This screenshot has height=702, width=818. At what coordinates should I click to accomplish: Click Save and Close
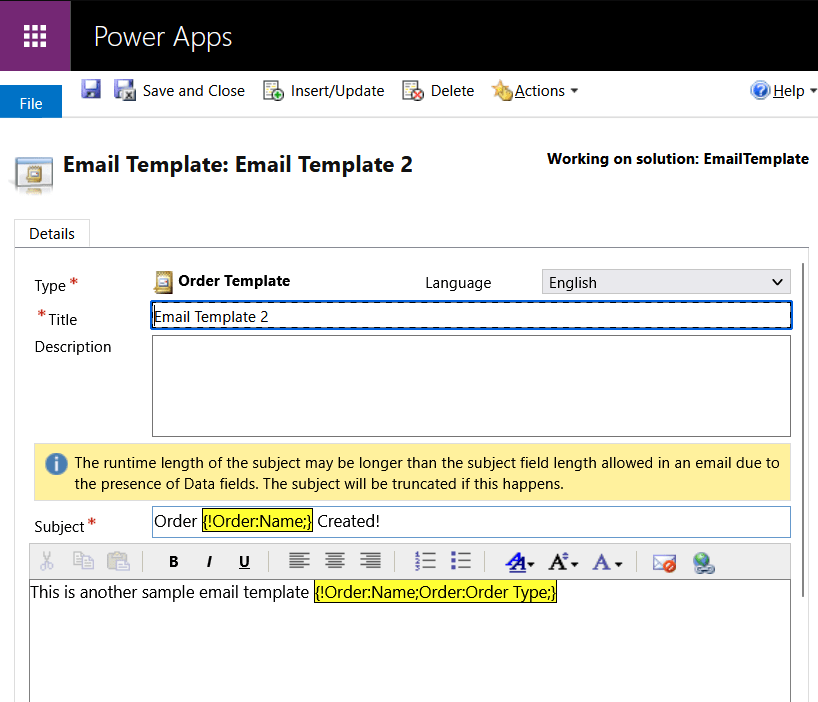179,91
